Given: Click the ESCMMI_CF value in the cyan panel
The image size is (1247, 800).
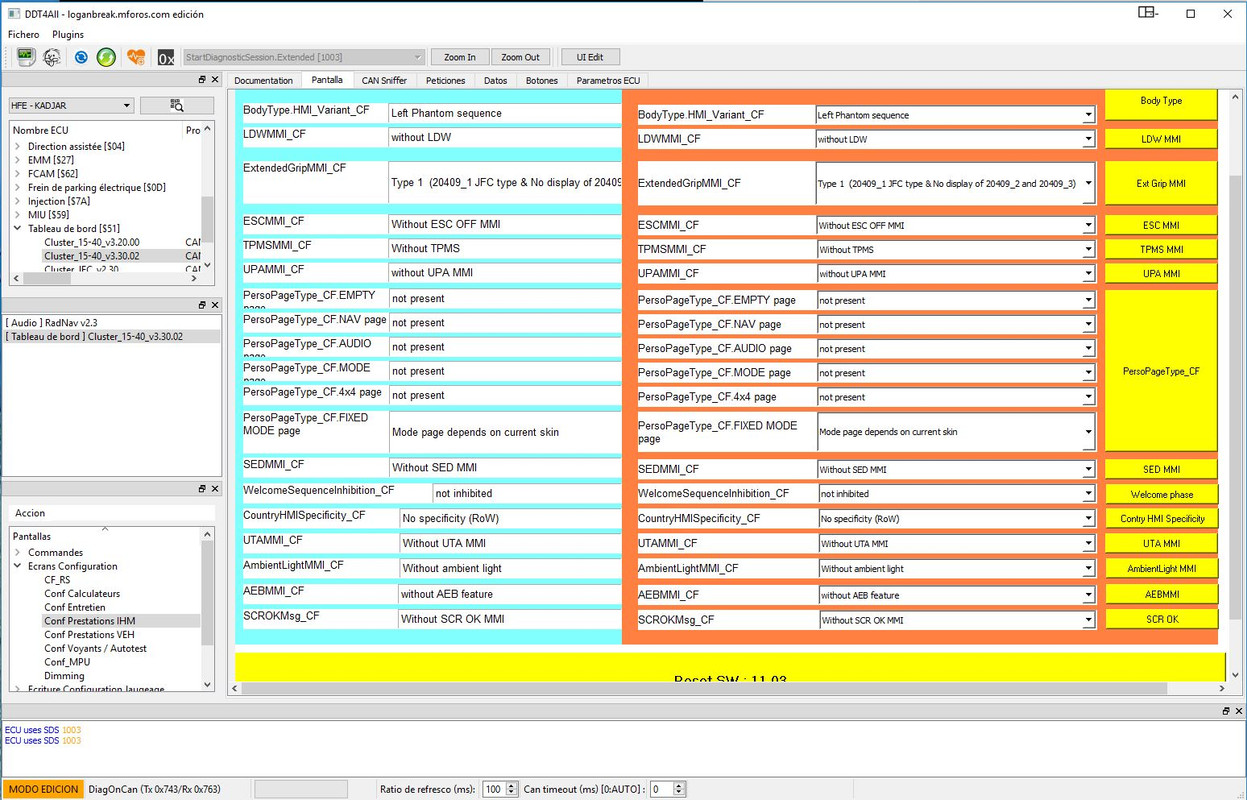Looking at the screenshot, I should (x=504, y=225).
